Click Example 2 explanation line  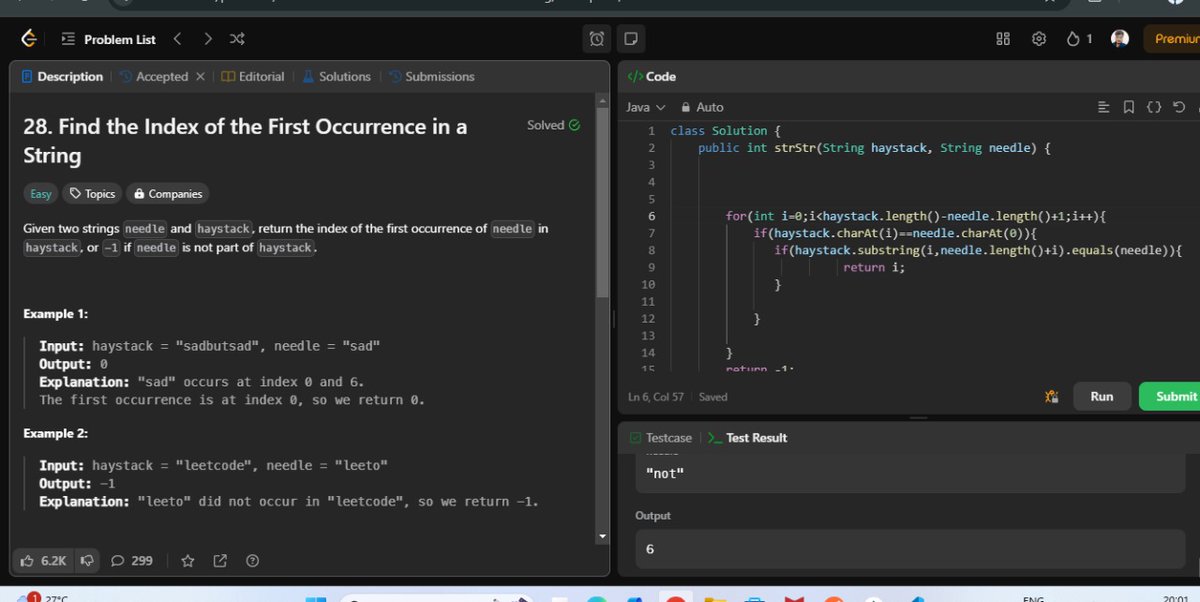pos(288,502)
